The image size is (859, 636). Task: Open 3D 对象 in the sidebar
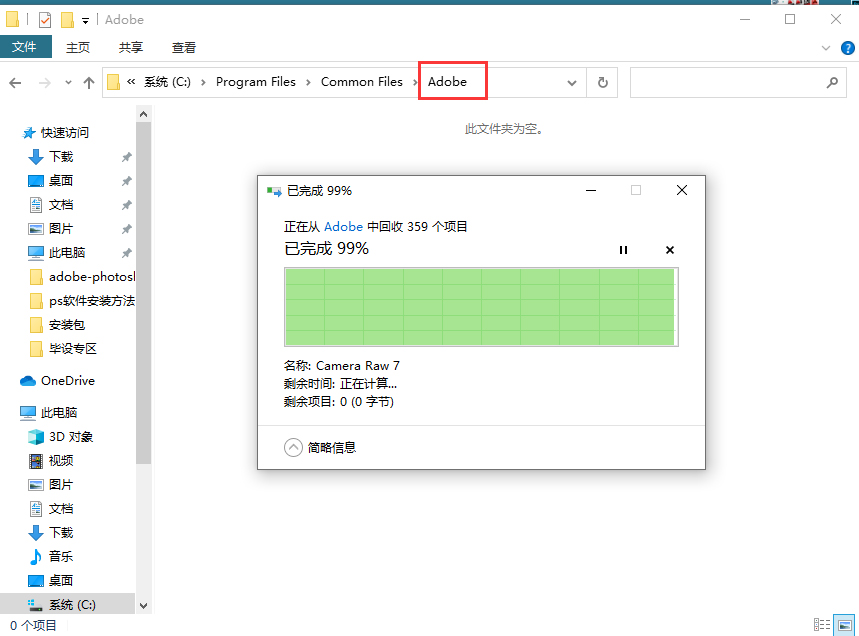71,437
